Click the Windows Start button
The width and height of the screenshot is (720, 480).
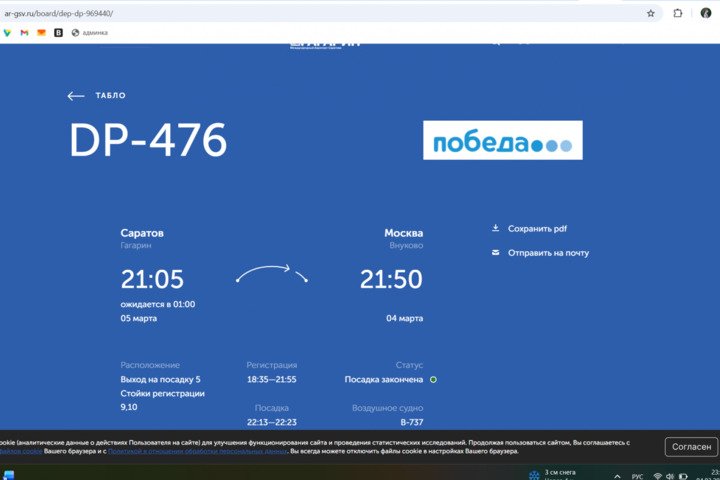[x=9, y=475]
